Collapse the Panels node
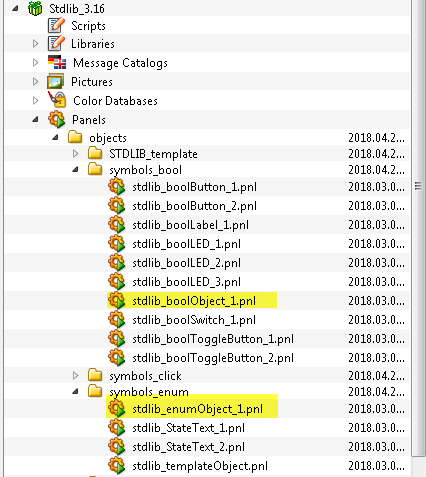This screenshot has height=477, width=426. tap(35, 119)
